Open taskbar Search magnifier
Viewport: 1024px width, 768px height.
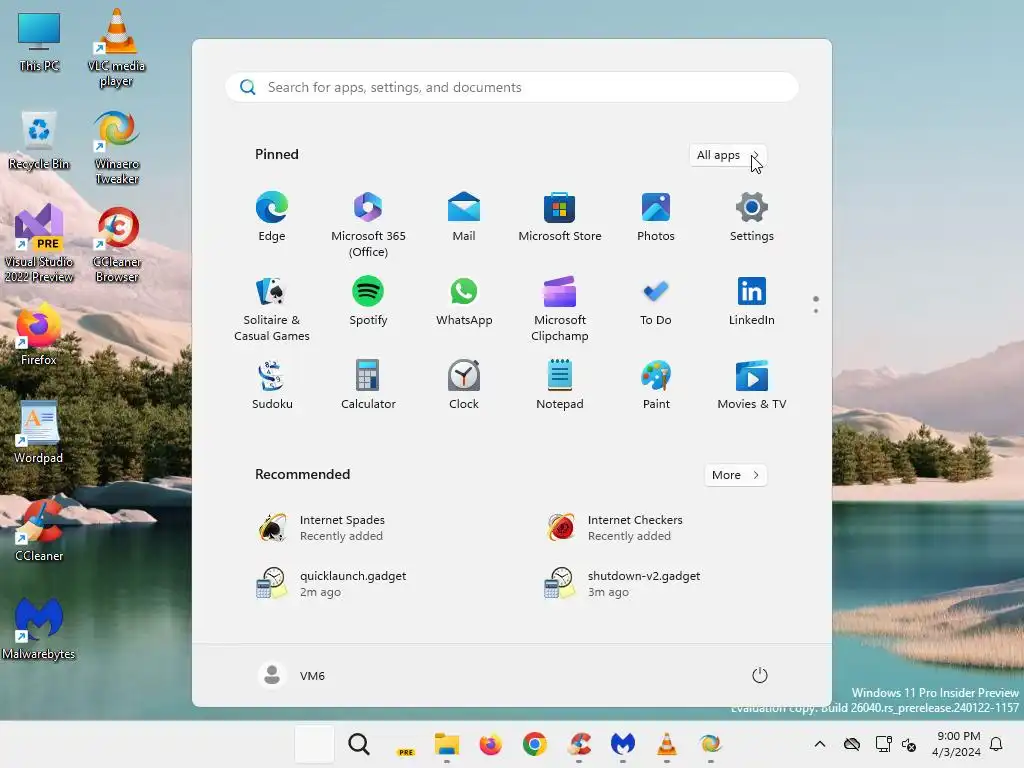359,744
